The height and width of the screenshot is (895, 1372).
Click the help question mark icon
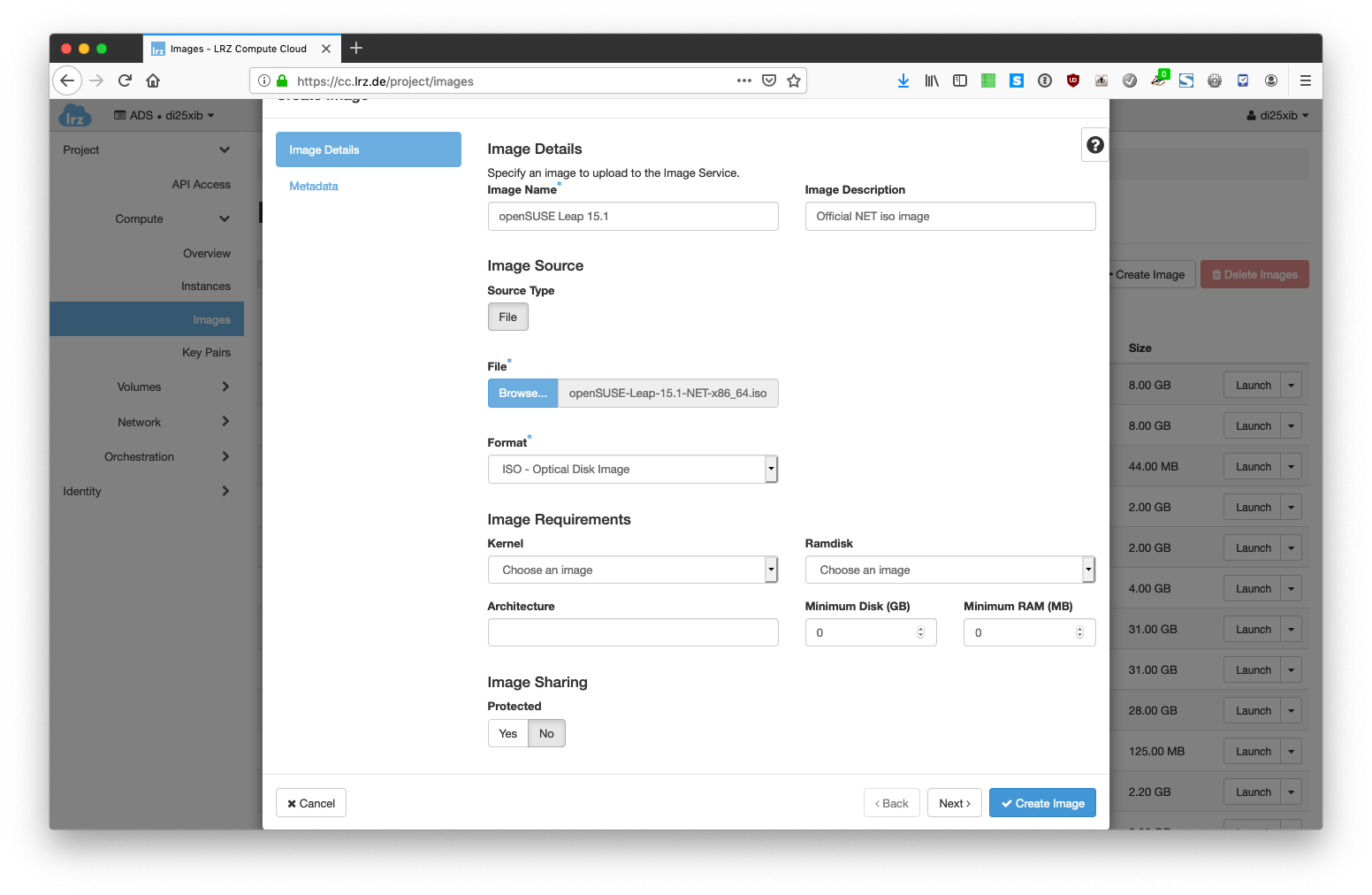point(1094,145)
